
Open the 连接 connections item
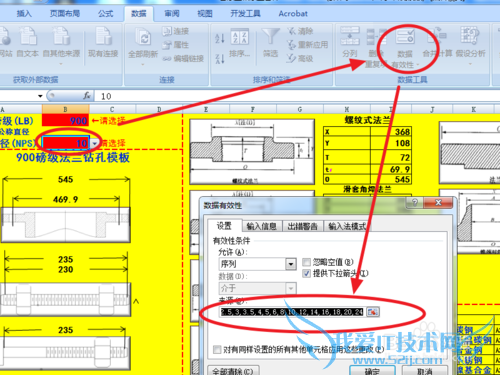coord(176,31)
